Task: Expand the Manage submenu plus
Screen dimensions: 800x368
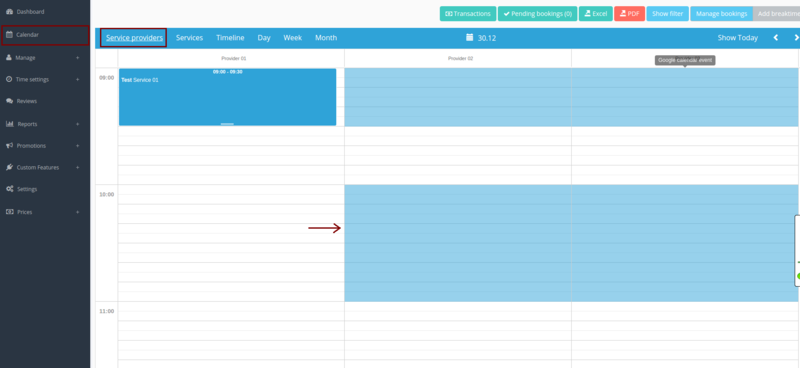Action: click(x=78, y=58)
